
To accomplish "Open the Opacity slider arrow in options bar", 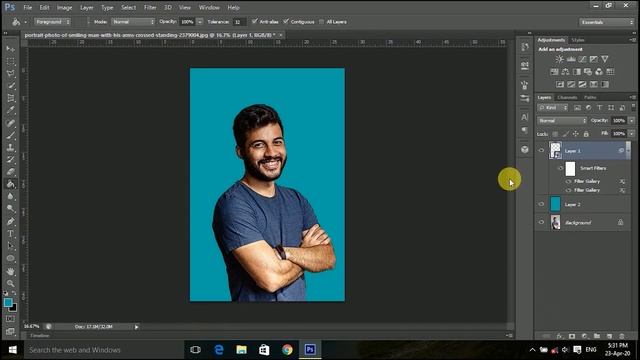I will click(x=200, y=22).
